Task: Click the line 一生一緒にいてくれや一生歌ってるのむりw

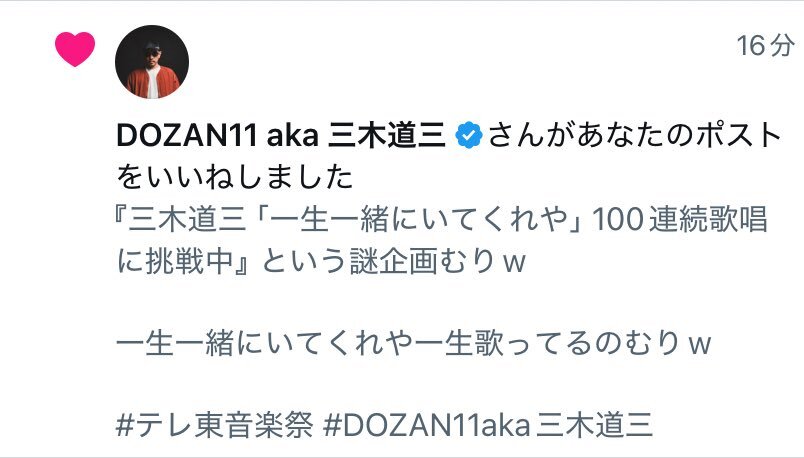Action: pyautogui.click(x=413, y=343)
